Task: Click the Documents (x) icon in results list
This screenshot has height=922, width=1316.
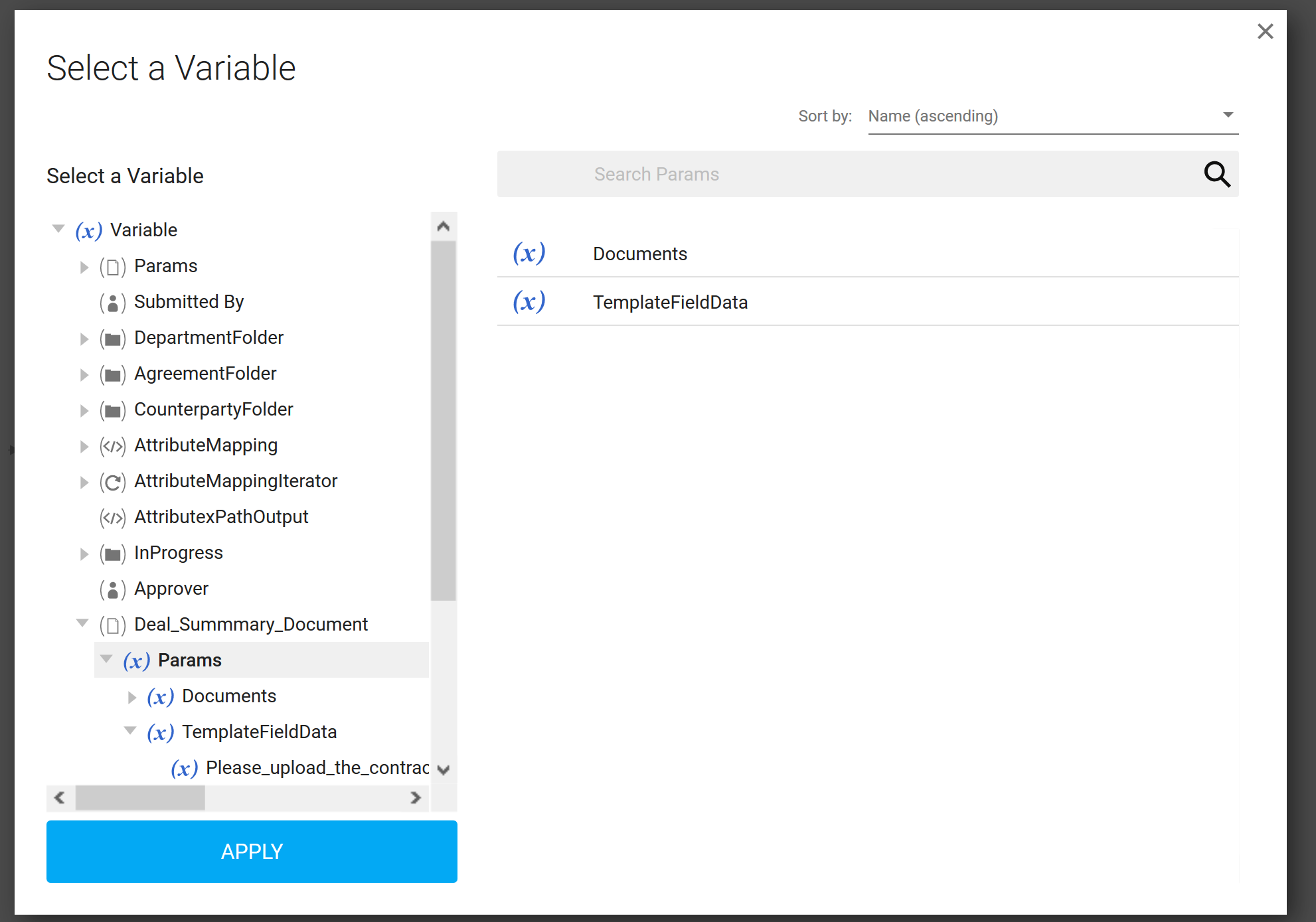Action: click(x=529, y=253)
